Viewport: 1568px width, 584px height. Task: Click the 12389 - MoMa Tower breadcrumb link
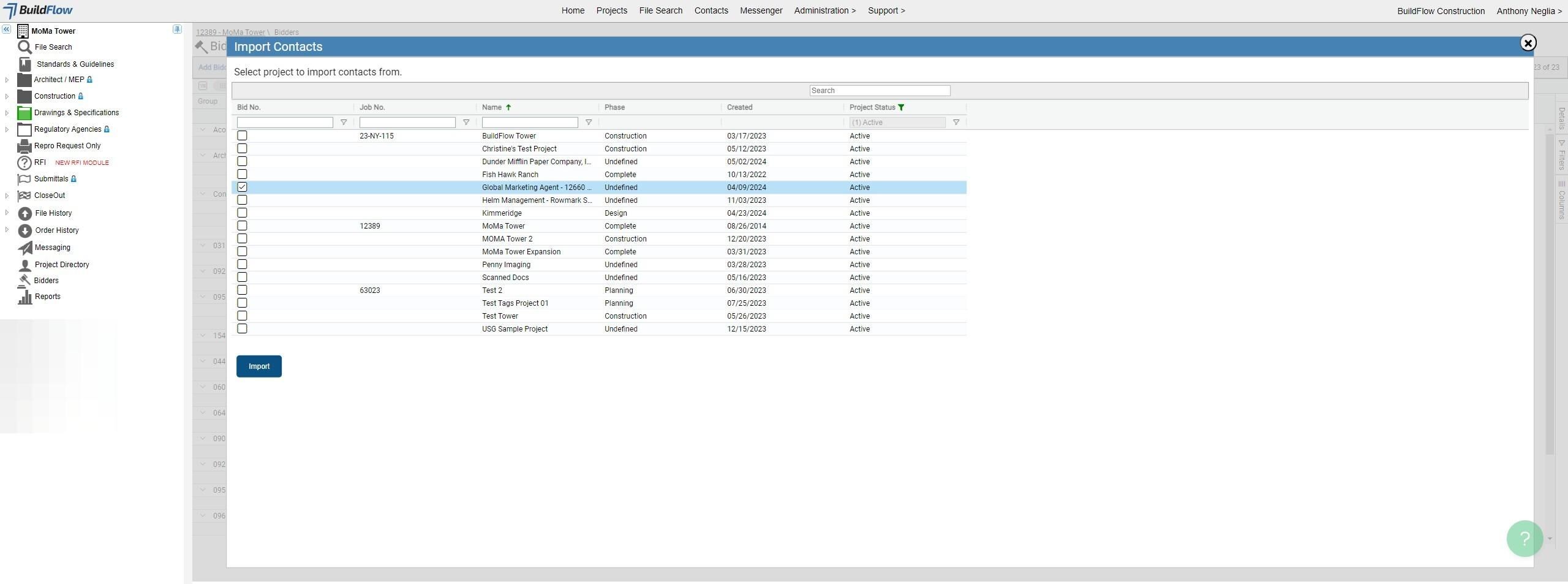coord(230,32)
